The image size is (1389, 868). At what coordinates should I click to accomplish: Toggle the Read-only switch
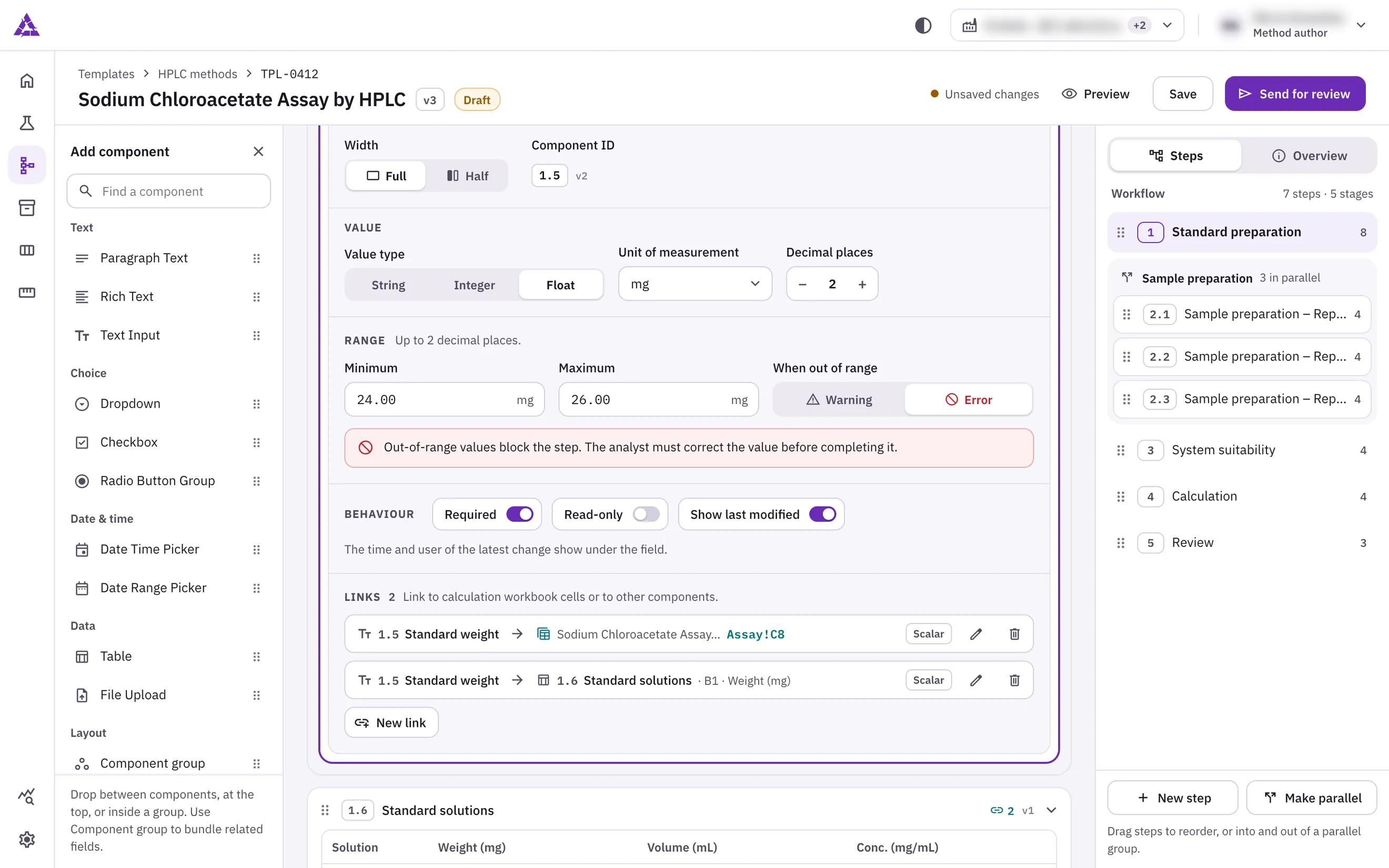646,514
